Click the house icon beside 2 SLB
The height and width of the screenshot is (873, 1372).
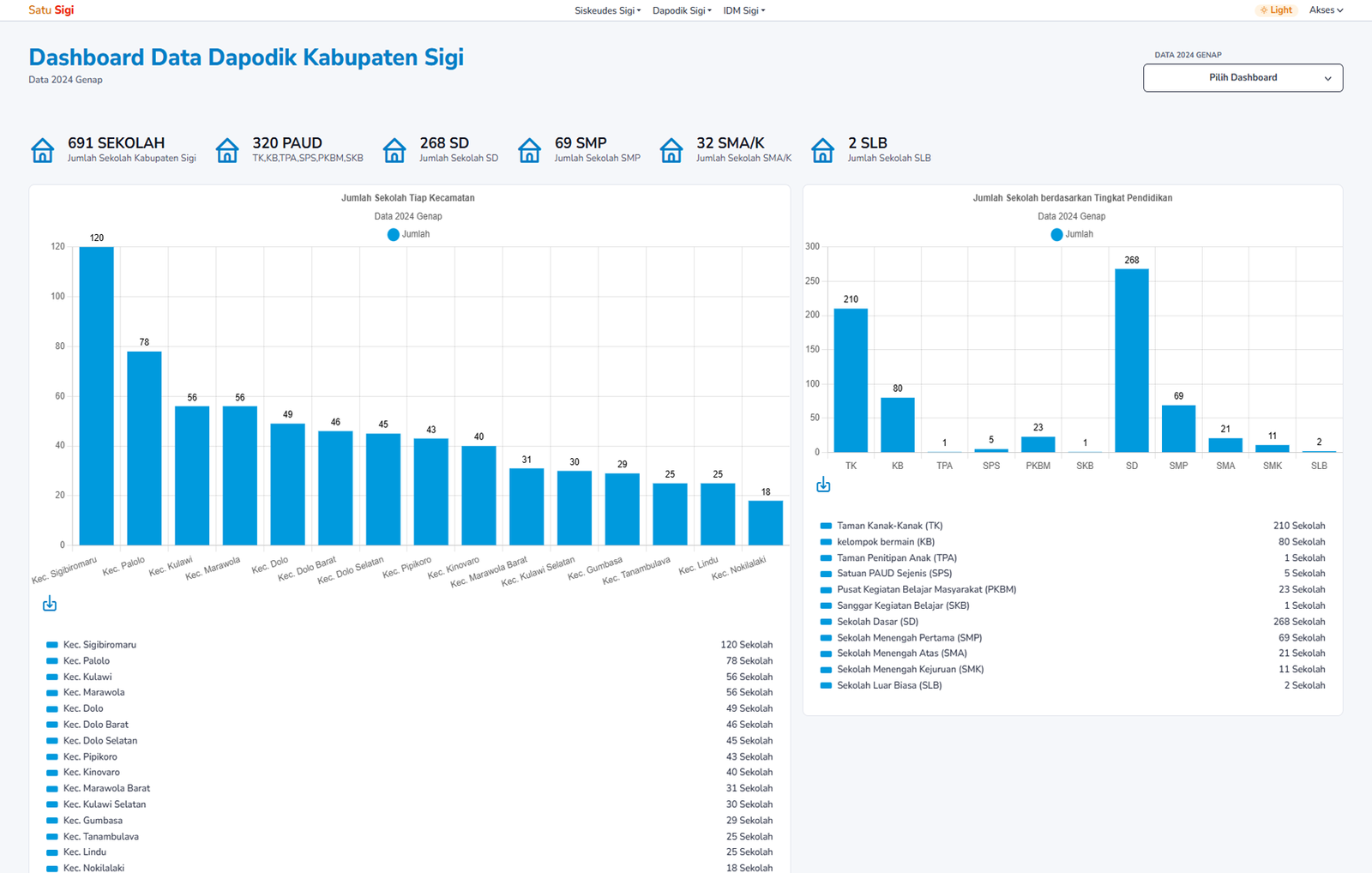tap(822, 150)
